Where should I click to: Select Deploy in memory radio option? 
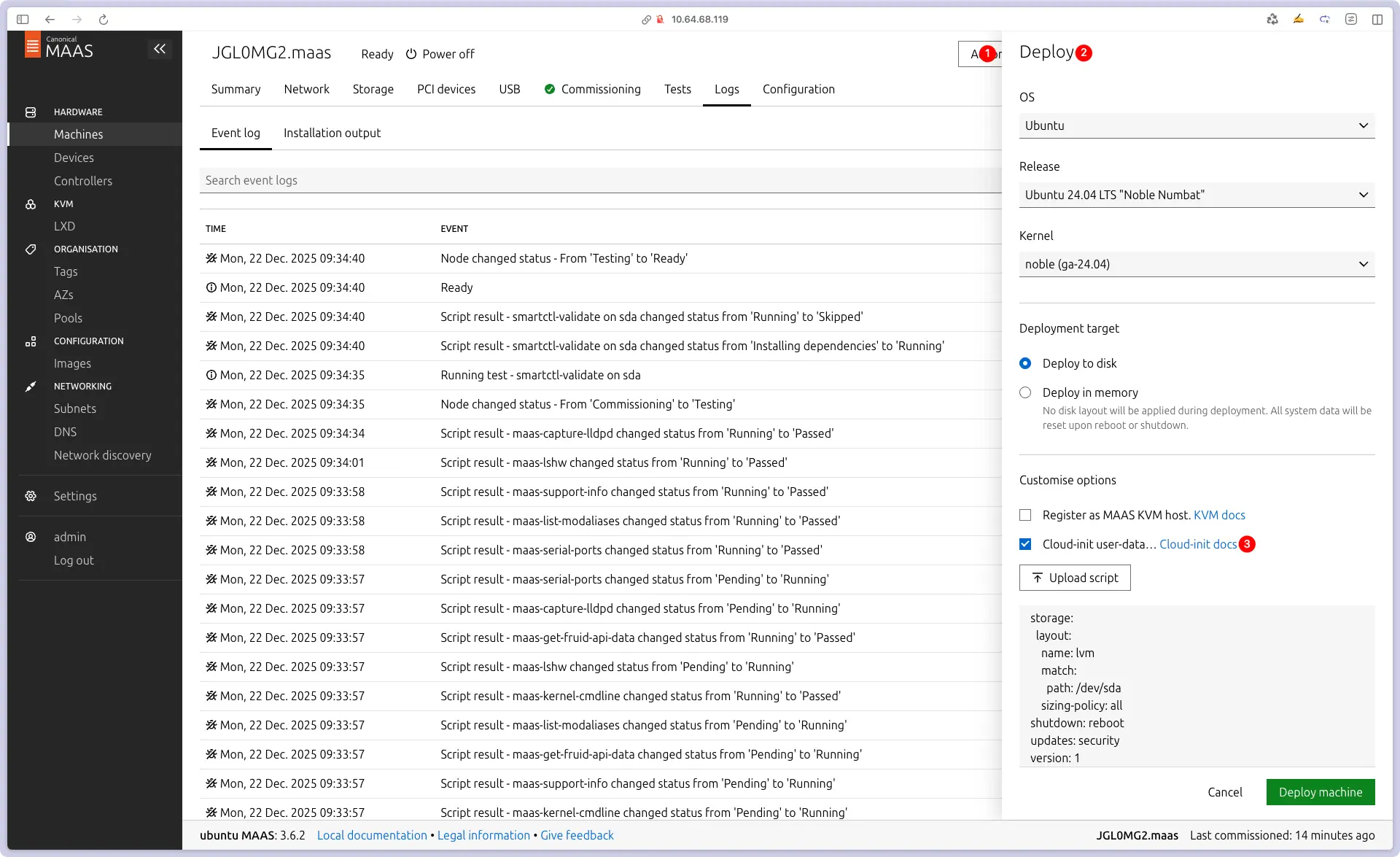pyautogui.click(x=1025, y=392)
